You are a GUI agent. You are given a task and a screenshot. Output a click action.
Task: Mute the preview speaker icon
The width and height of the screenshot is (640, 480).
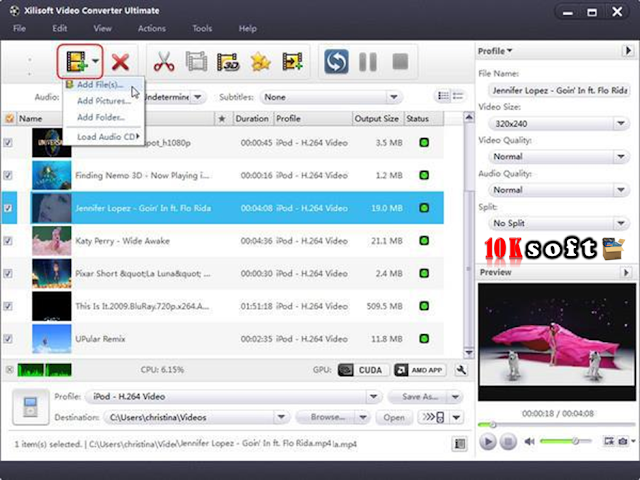(x=530, y=441)
